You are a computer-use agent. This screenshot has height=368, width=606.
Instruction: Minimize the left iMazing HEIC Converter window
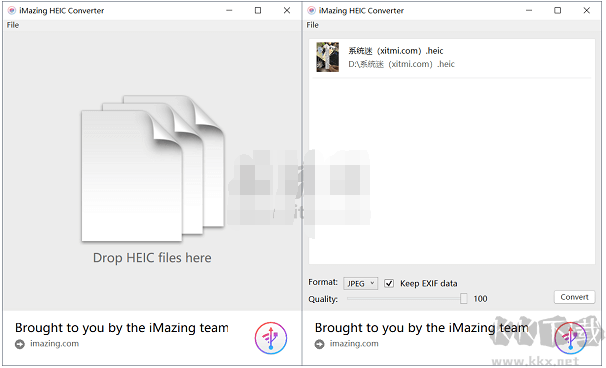click(229, 10)
